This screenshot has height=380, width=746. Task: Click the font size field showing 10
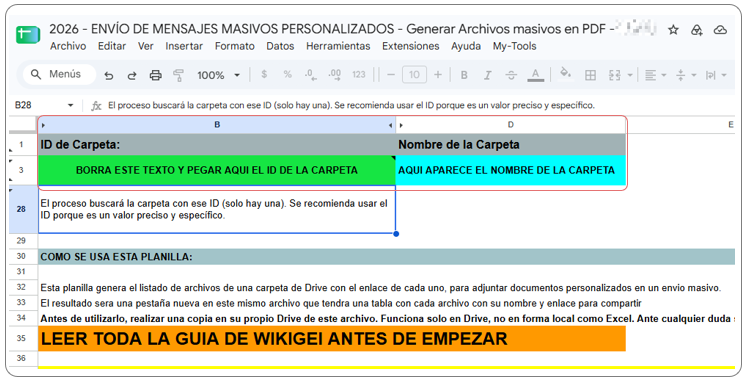click(x=414, y=75)
